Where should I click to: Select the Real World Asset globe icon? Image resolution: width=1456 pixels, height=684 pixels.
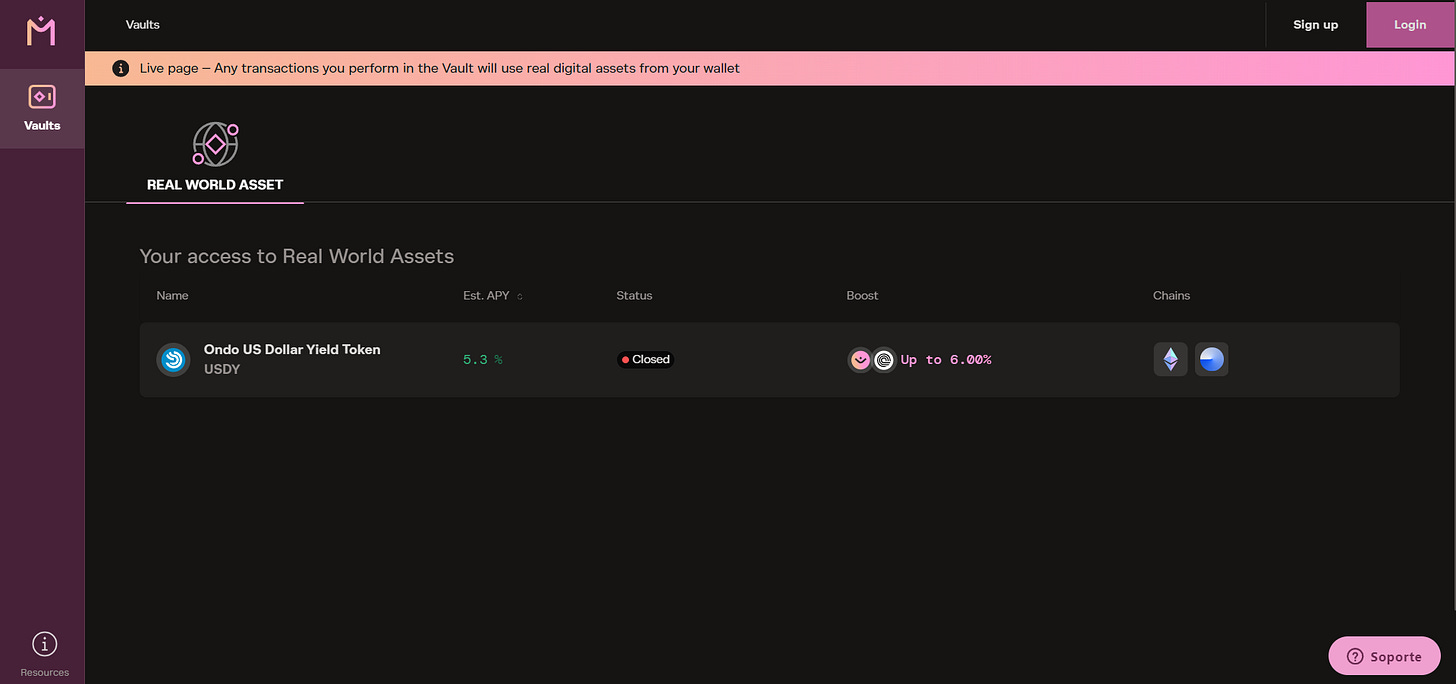point(215,144)
